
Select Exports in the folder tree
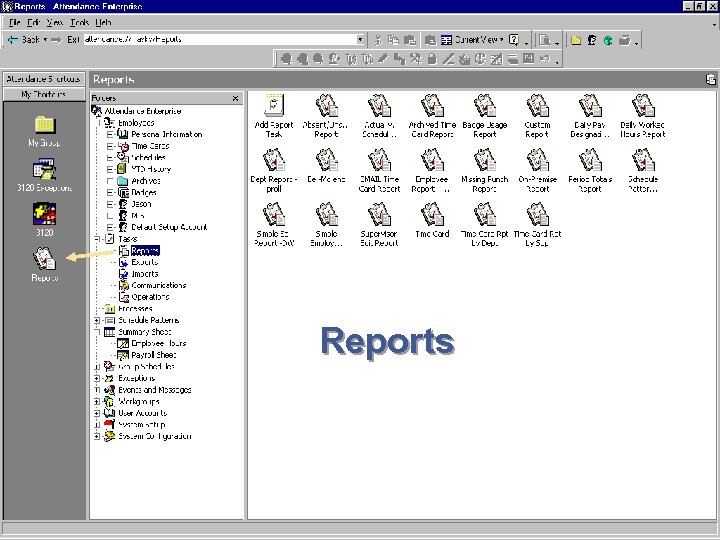point(144,262)
